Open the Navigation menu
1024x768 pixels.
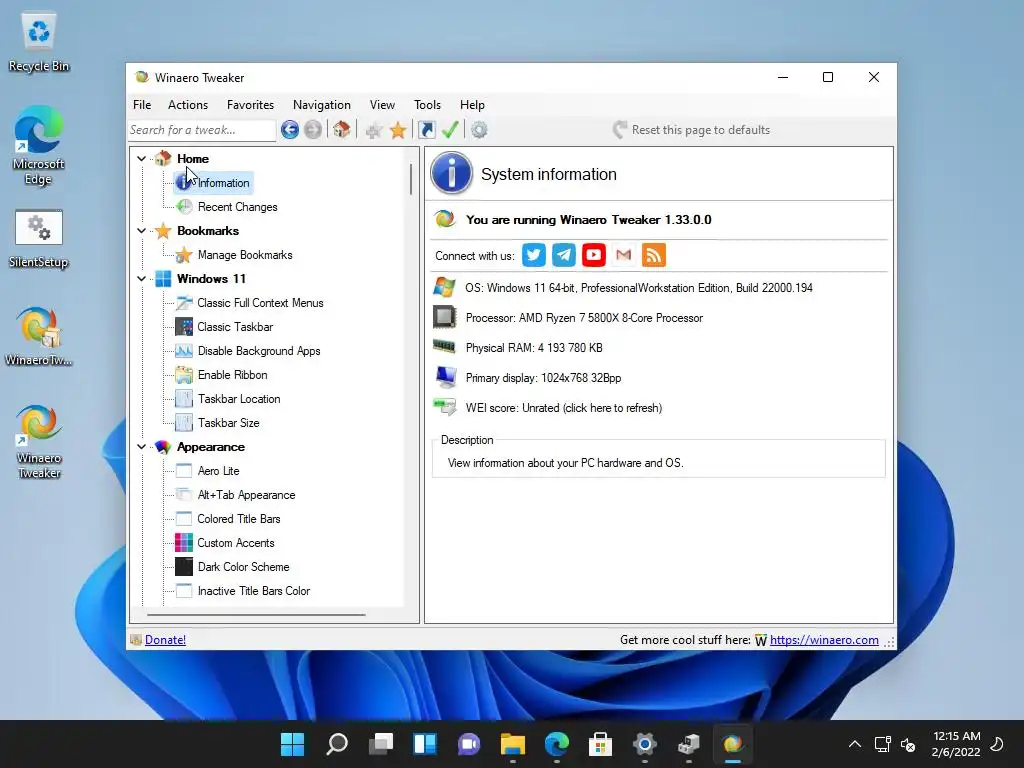[x=322, y=104]
